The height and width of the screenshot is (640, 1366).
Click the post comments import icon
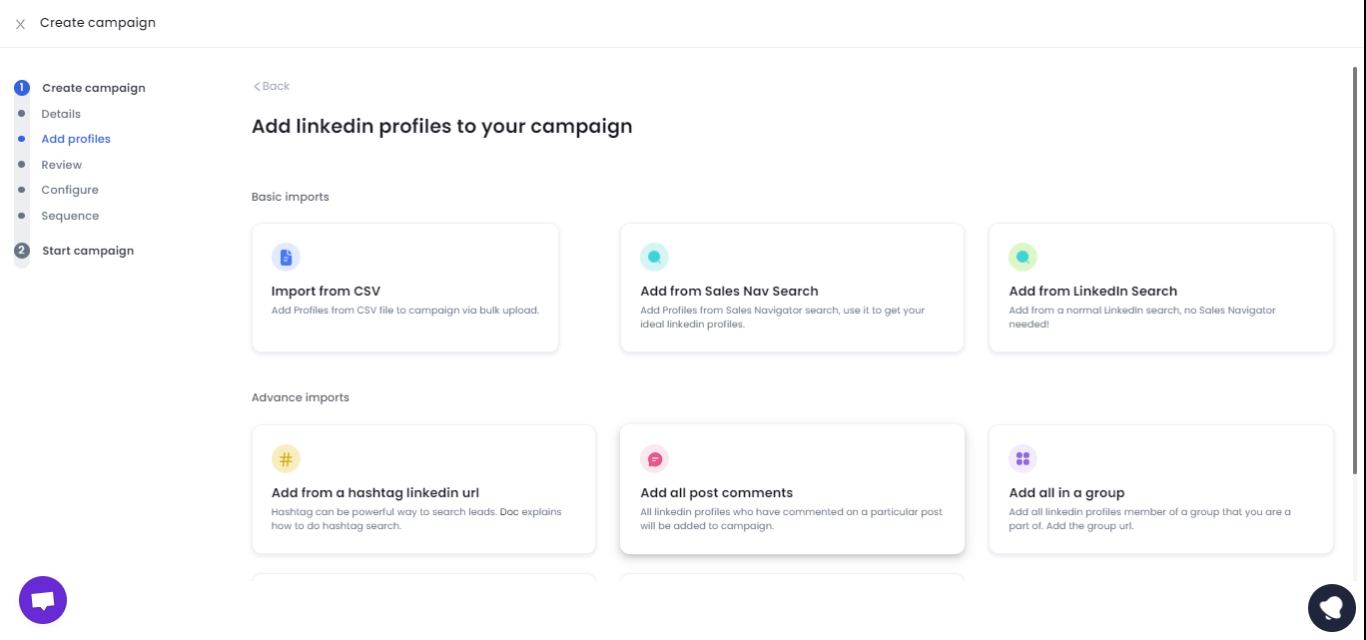tap(655, 458)
